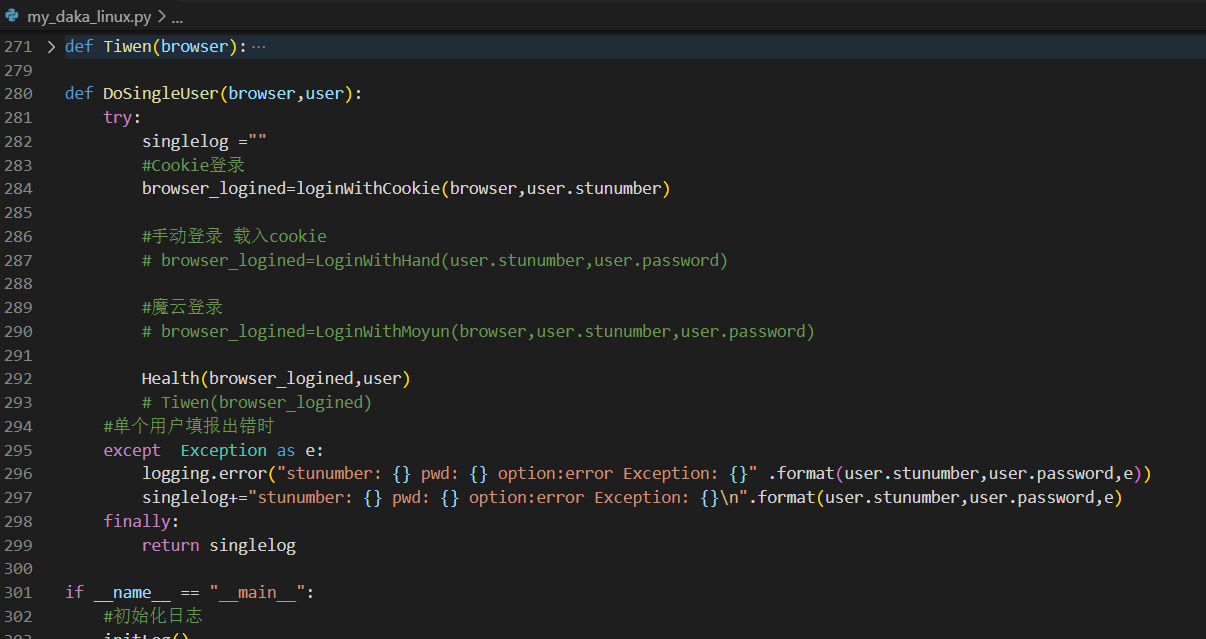Open my_daka_linux.py breadcrumb item
The height and width of the screenshot is (639, 1206).
pos(90,17)
